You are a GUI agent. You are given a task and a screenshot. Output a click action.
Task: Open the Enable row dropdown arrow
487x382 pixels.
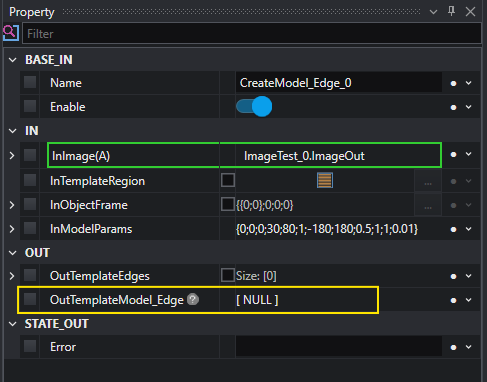pyautogui.click(x=469, y=107)
